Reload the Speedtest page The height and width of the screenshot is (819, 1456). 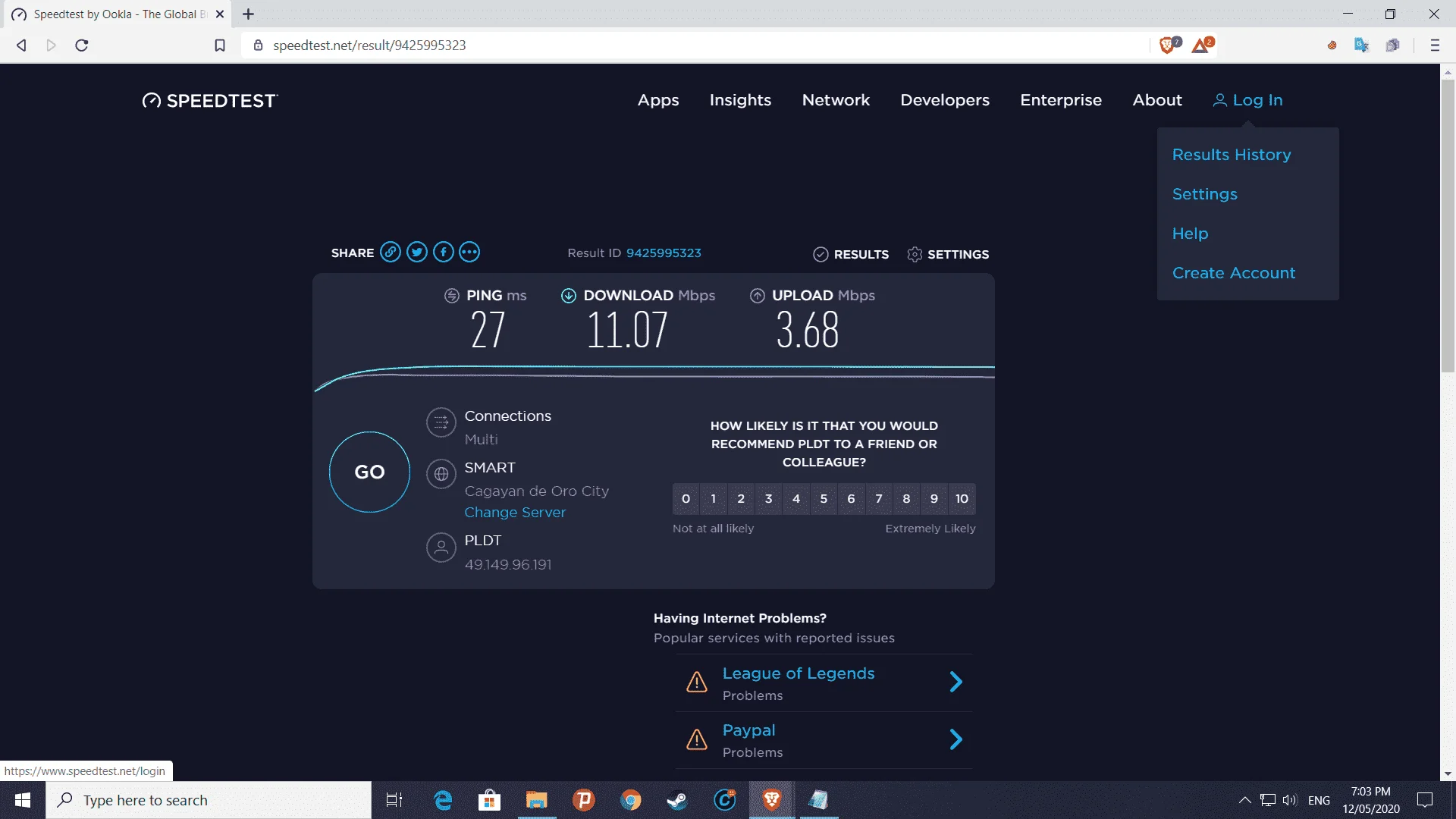[x=82, y=45]
